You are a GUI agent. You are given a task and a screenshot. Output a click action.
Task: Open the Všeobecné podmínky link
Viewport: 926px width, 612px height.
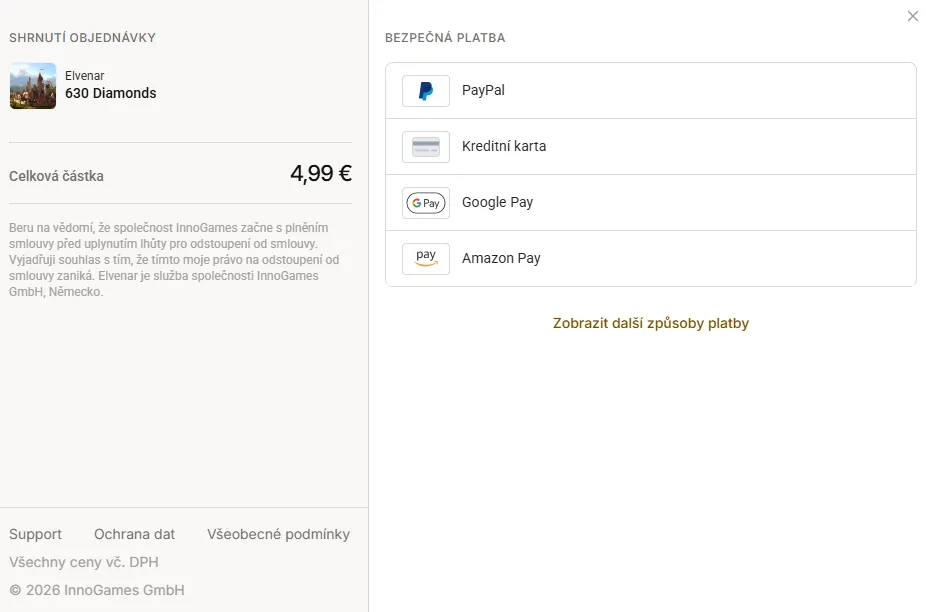pyautogui.click(x=278, y=534)
